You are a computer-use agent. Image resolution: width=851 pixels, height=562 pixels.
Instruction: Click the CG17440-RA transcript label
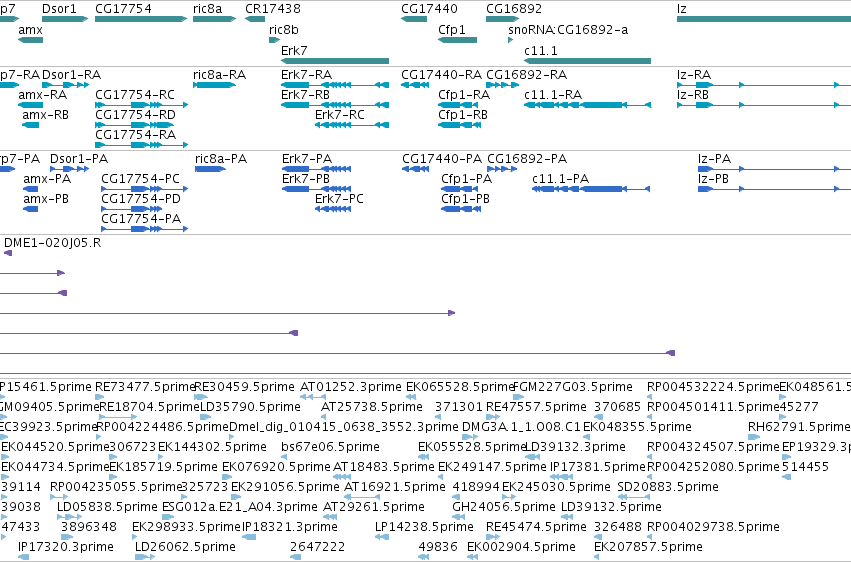click(441, 75)
